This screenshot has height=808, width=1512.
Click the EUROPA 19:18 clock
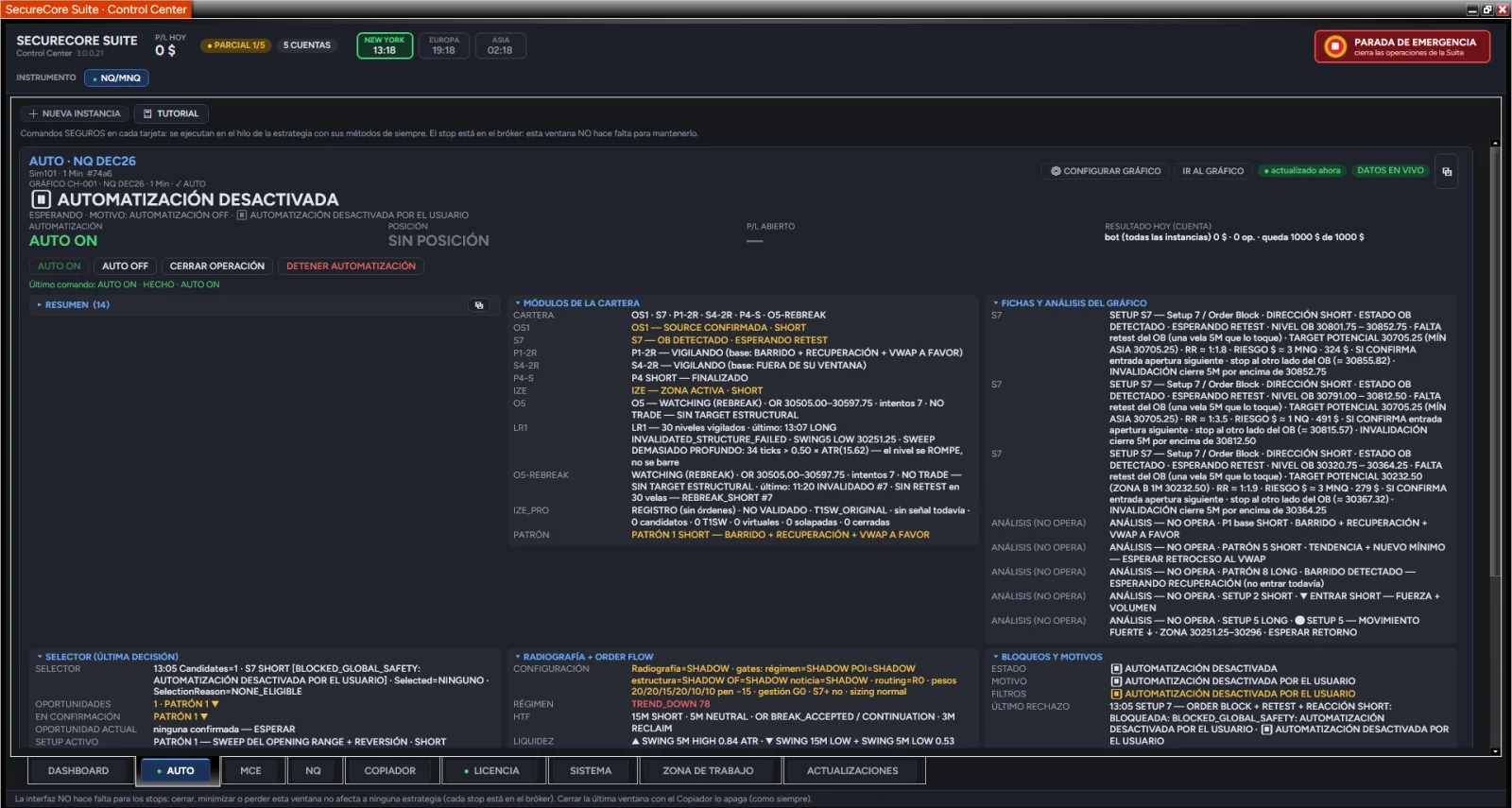click(x=444, y=45)
